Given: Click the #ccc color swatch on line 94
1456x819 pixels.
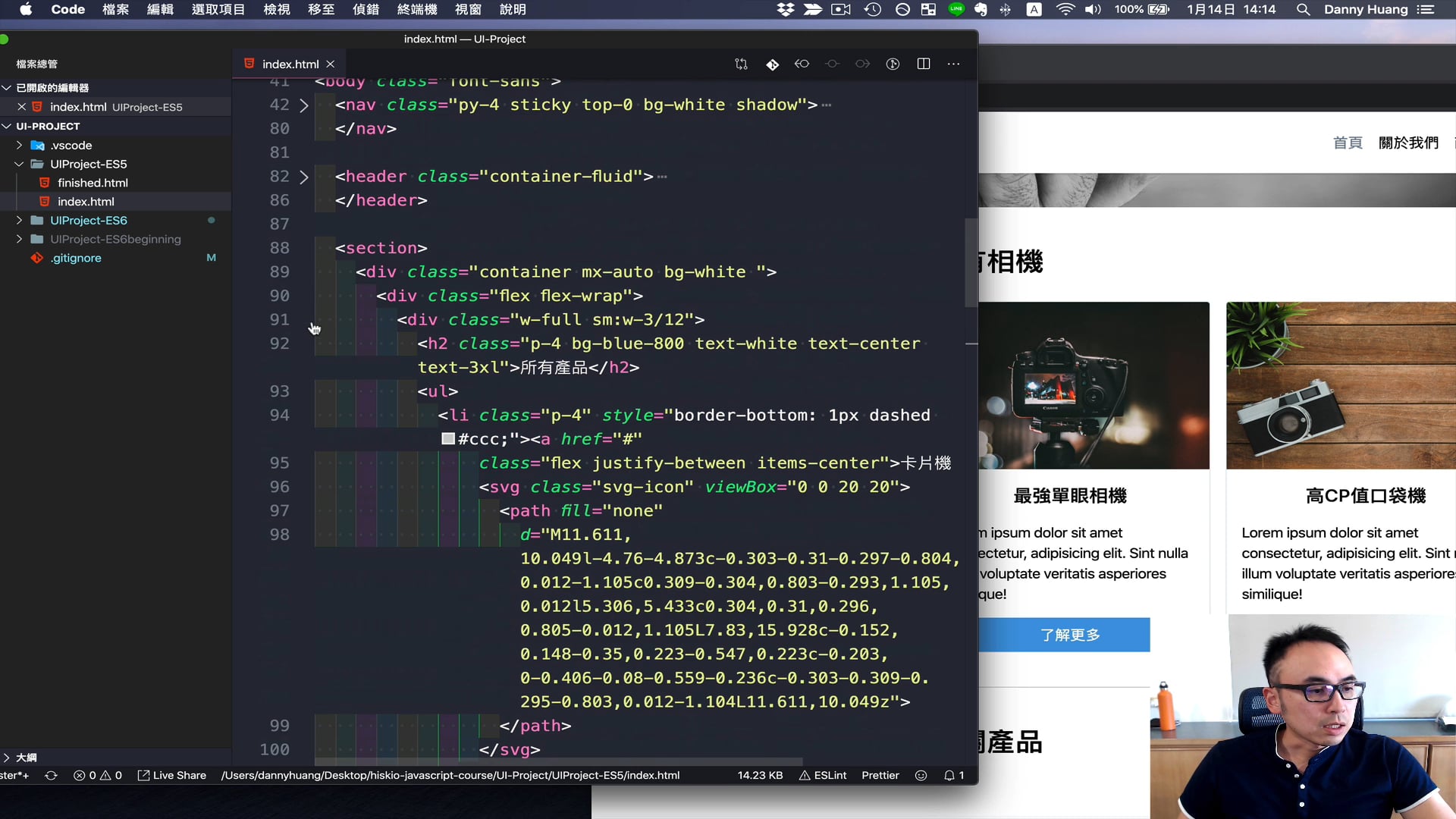Looking at the screenshot, I should [x=448, y=439].
